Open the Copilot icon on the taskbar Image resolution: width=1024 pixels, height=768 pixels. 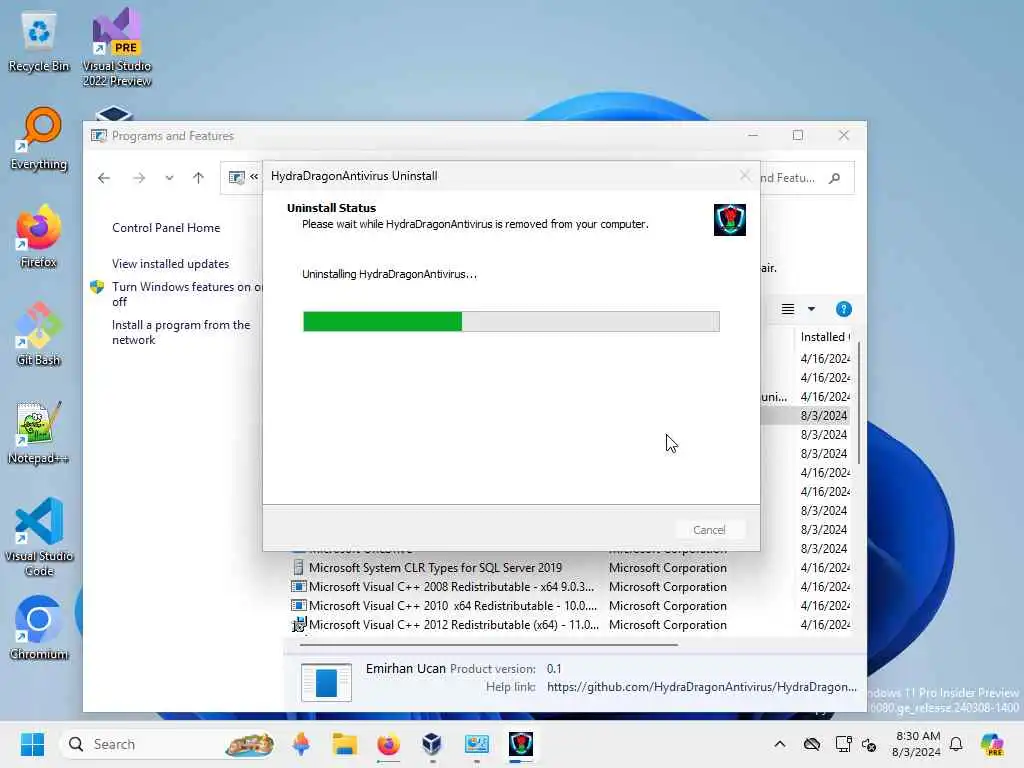301,744
